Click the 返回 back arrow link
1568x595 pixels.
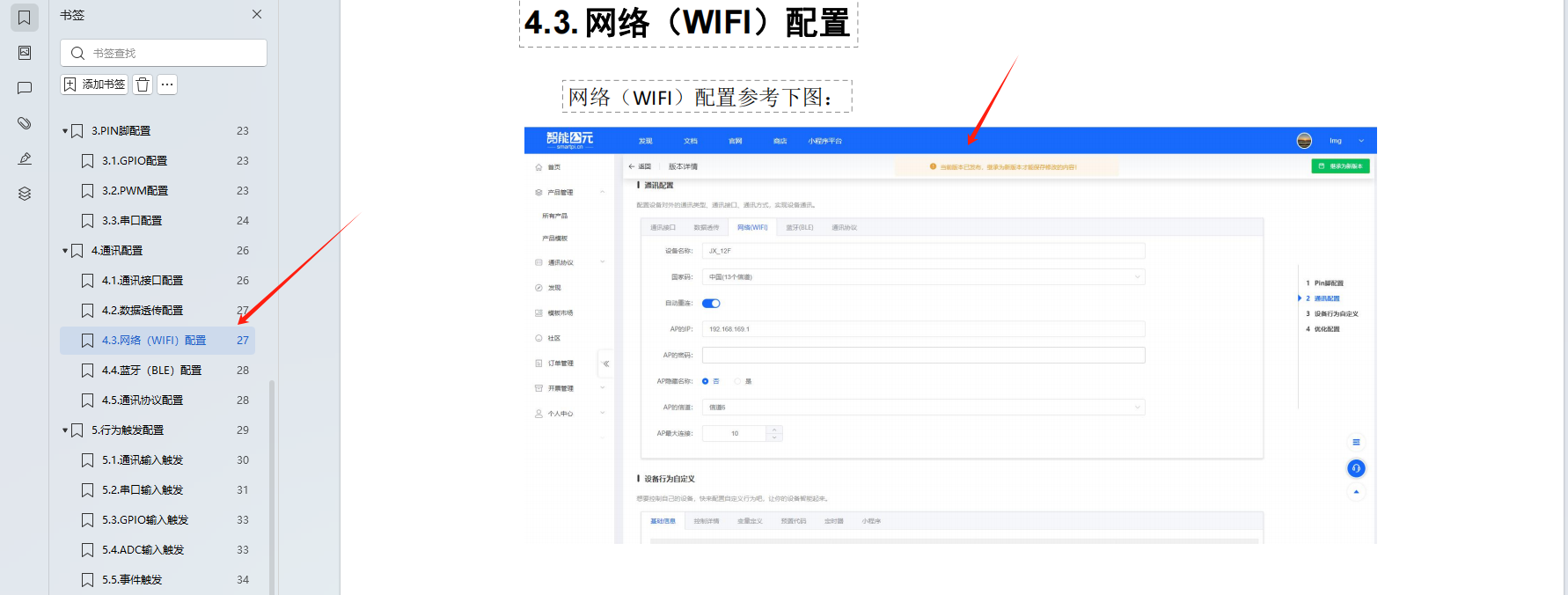pyautogui.click(x=640, y=166)
